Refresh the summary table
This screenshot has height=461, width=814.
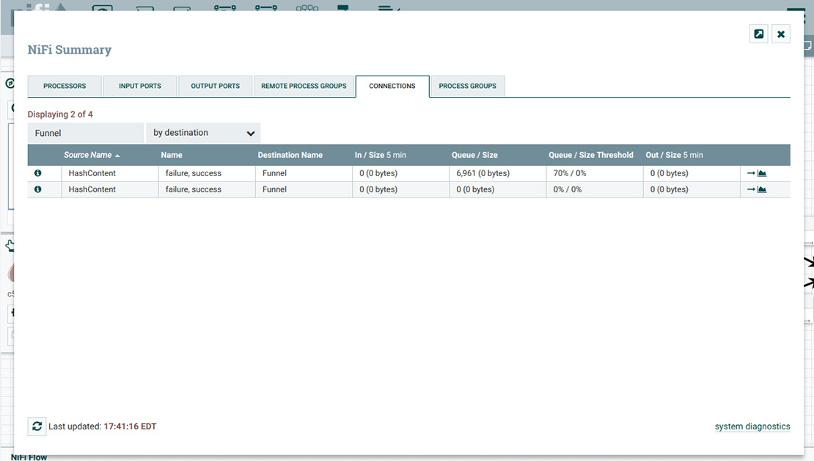[x=37, y=426]
